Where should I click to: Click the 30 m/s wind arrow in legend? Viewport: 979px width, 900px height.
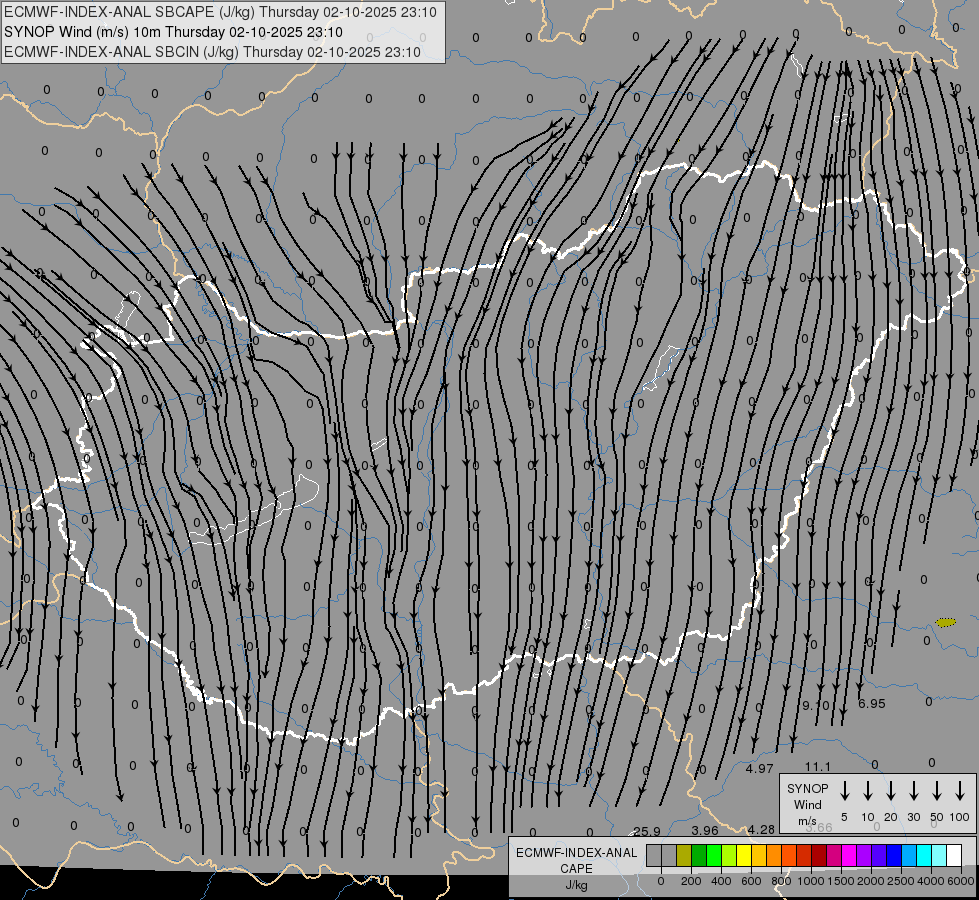pos(913,791)
